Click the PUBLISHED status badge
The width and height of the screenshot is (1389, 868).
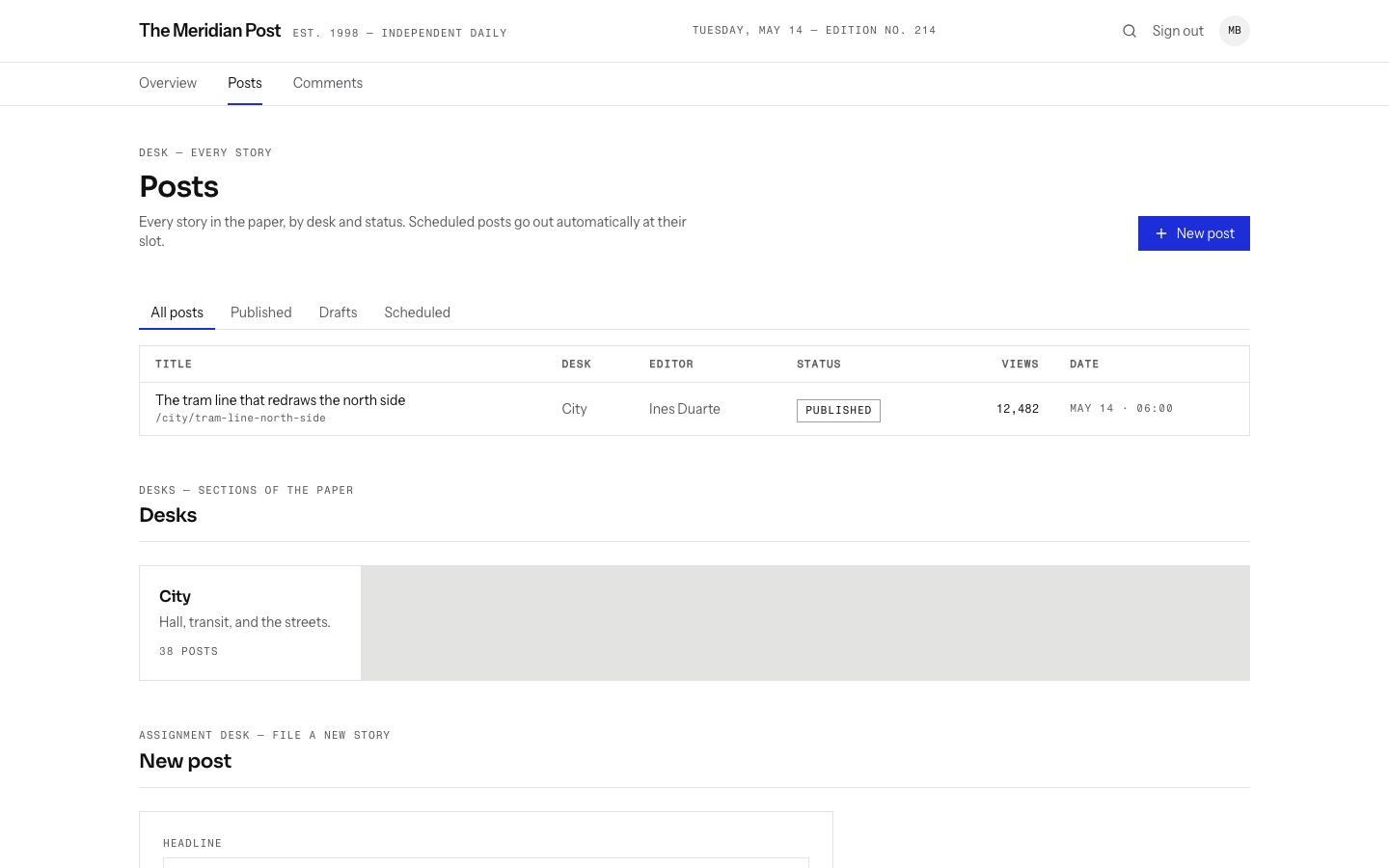838,411
